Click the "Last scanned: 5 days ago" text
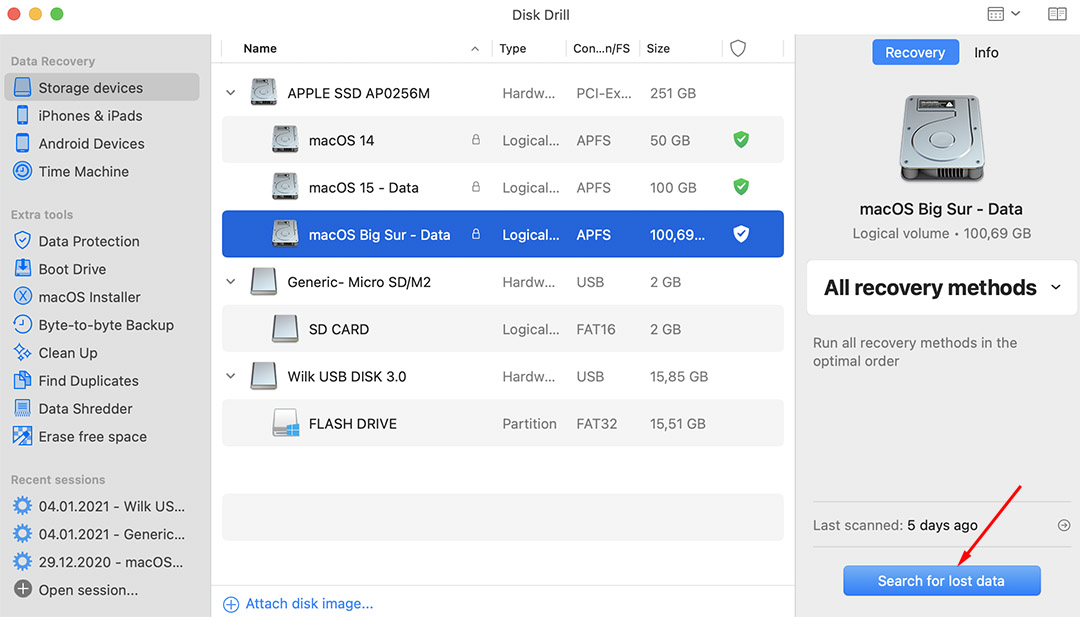1080x617 pixels. coord(895,525)
